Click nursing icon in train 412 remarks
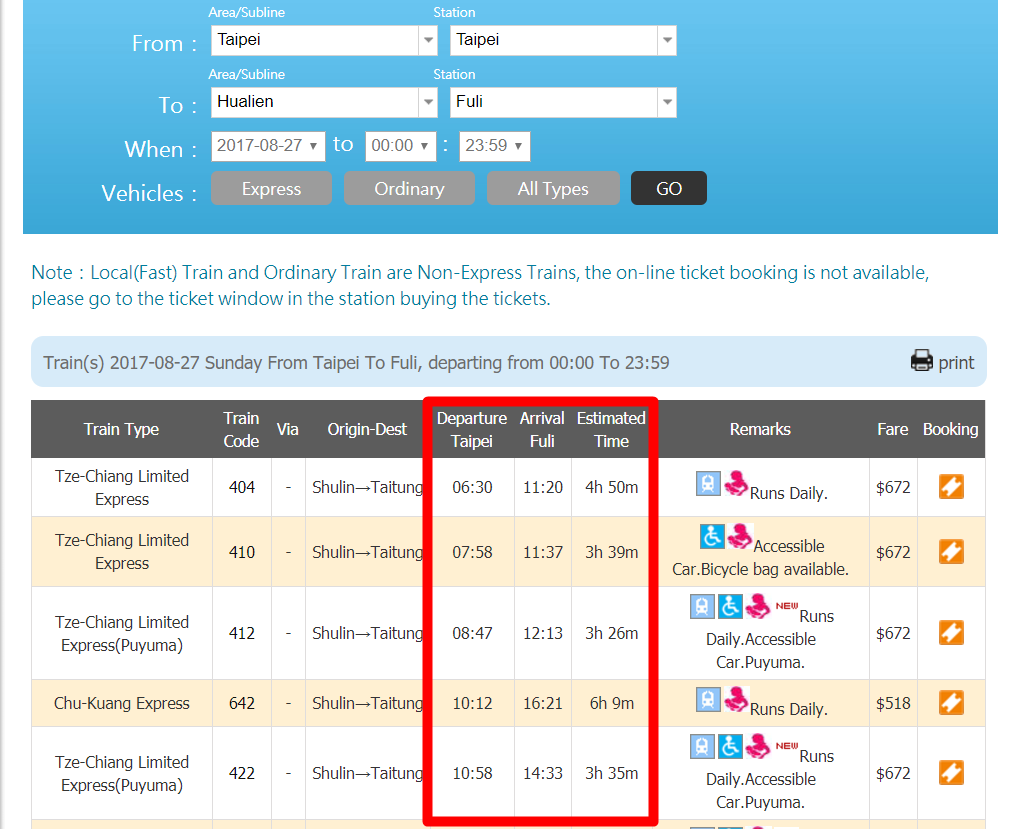This screenshot has width=1014, height=829. coord(758,607)
